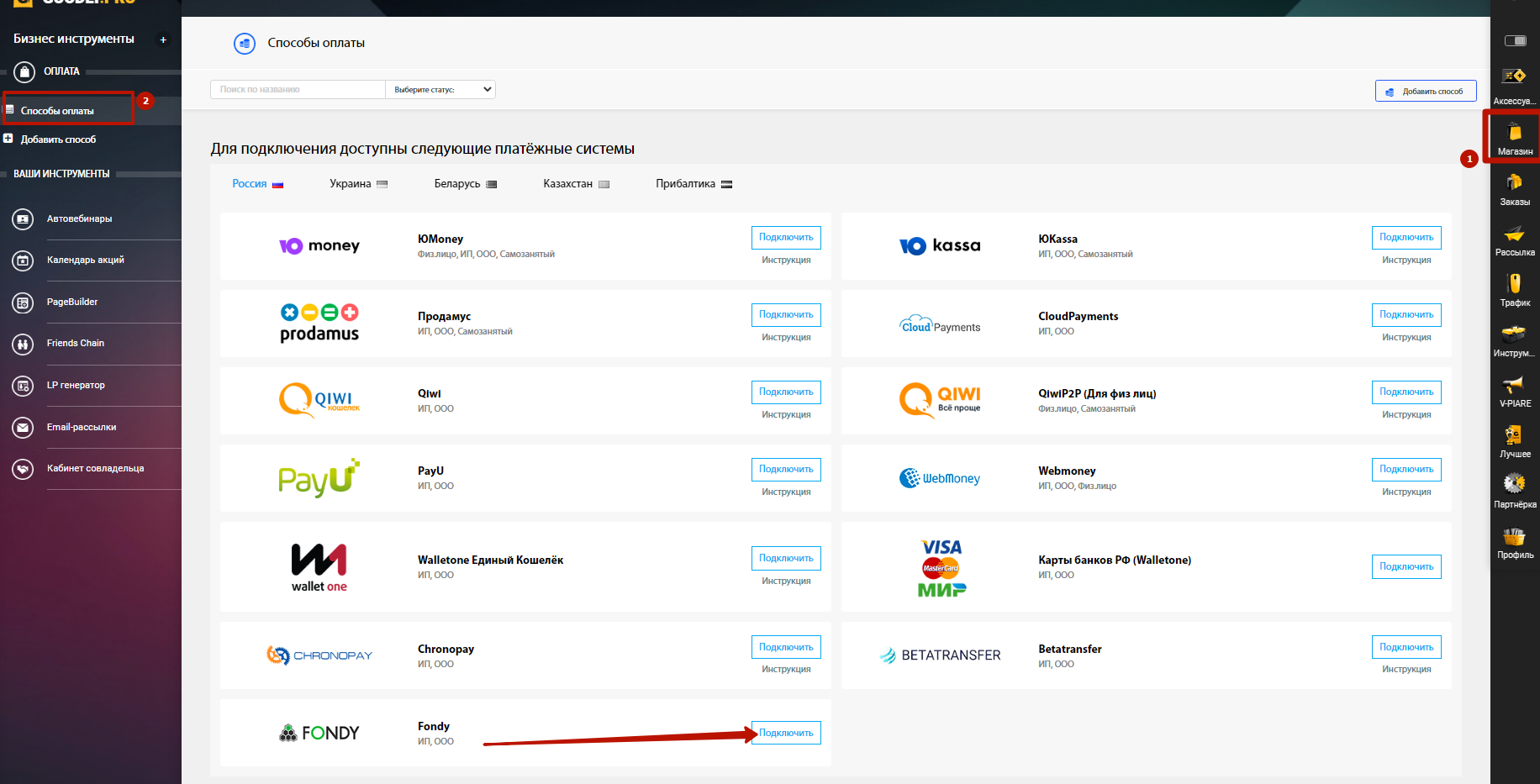Open the Выберите статус dropdown
The width and height of the screenshot is (1540, 784).
tap(440, 90)
